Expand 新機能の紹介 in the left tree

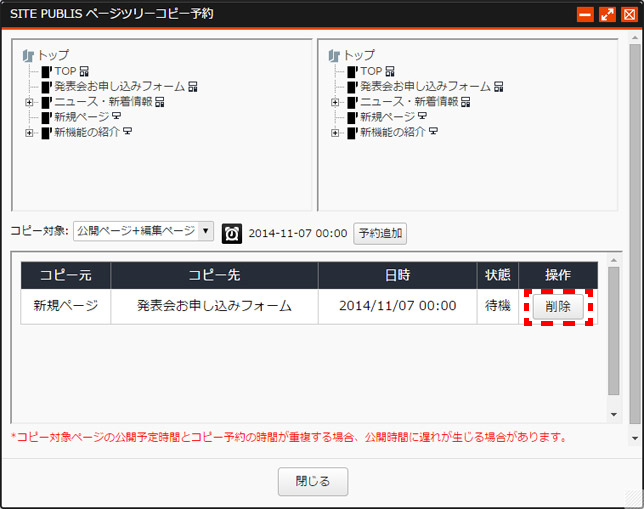point(29,133)
